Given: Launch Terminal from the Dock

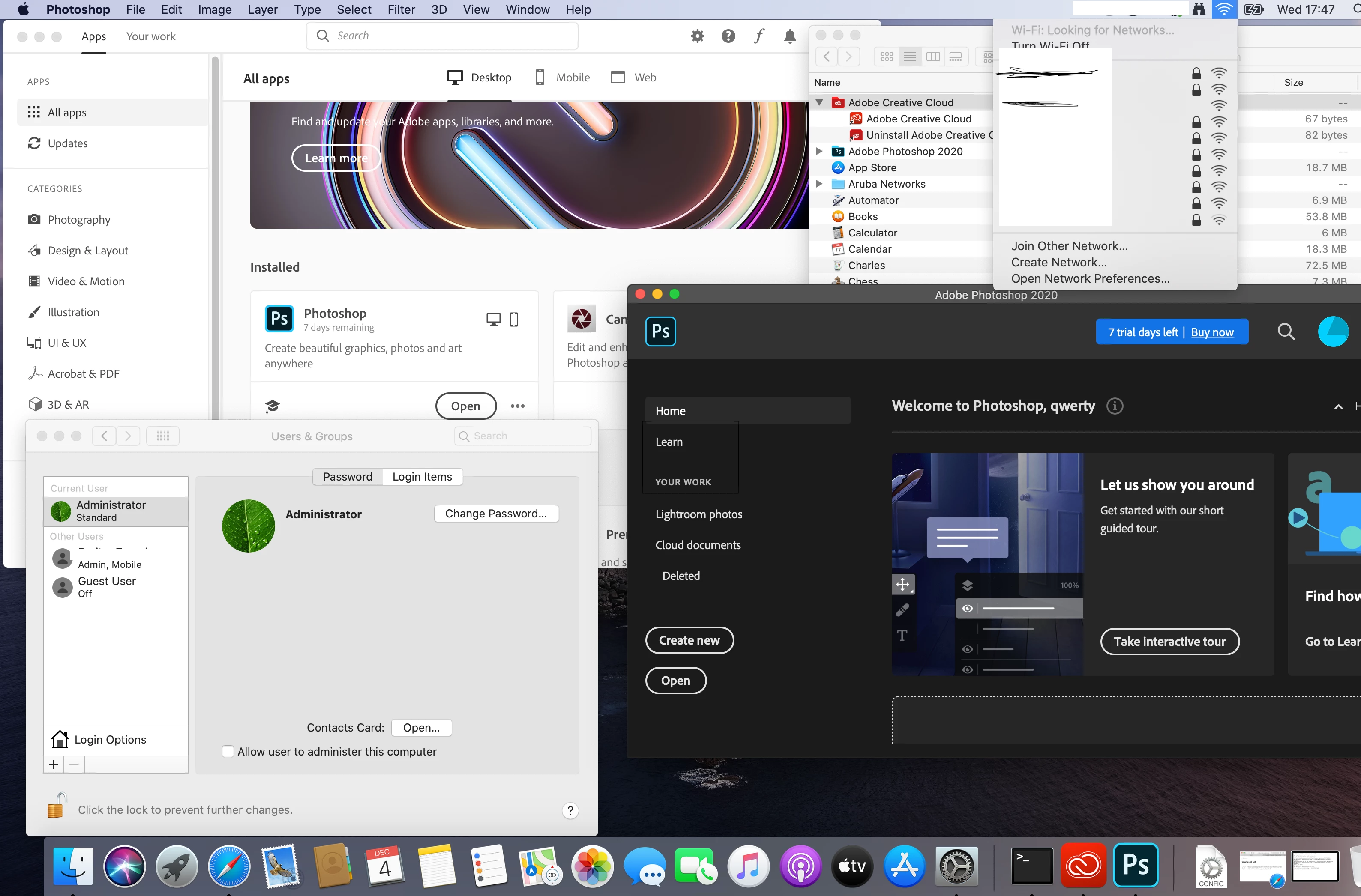Looking at the screenshot, I should (1031, 866).
